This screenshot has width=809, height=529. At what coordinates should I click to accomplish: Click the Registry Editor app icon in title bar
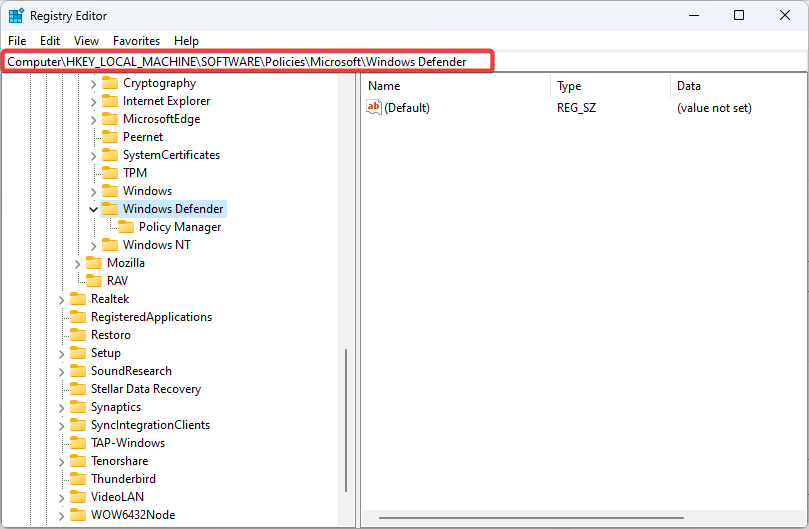point(16,15)
